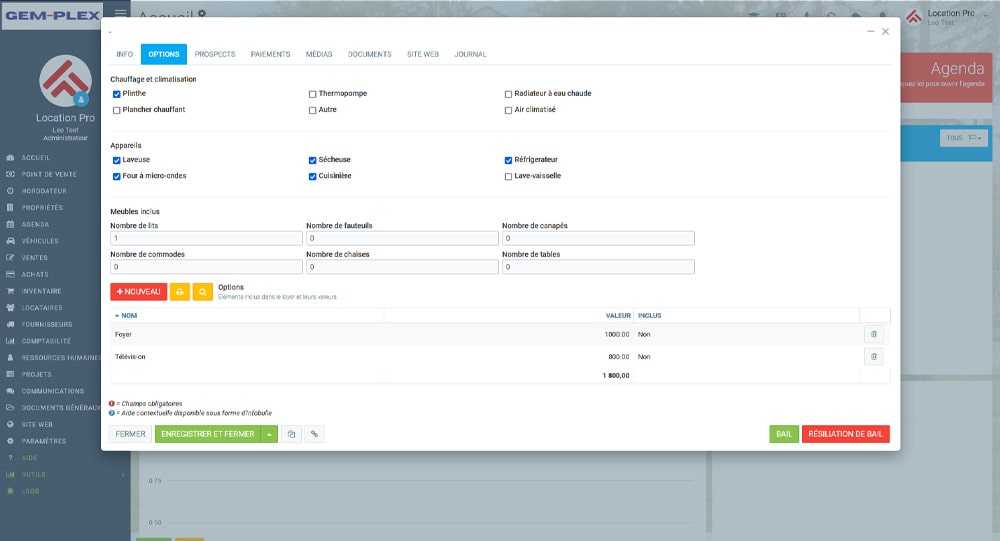Screen dimensions: 1000x541
Task: Click the link icon in footer
Action: coord(314,434)
